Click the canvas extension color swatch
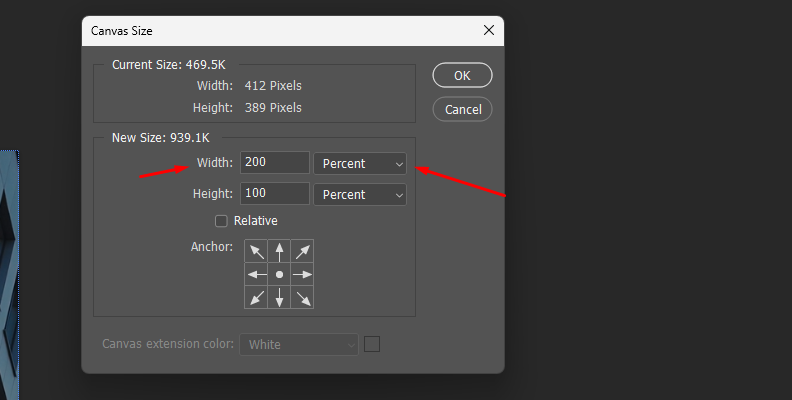792x400 pixels. [372, 344]
